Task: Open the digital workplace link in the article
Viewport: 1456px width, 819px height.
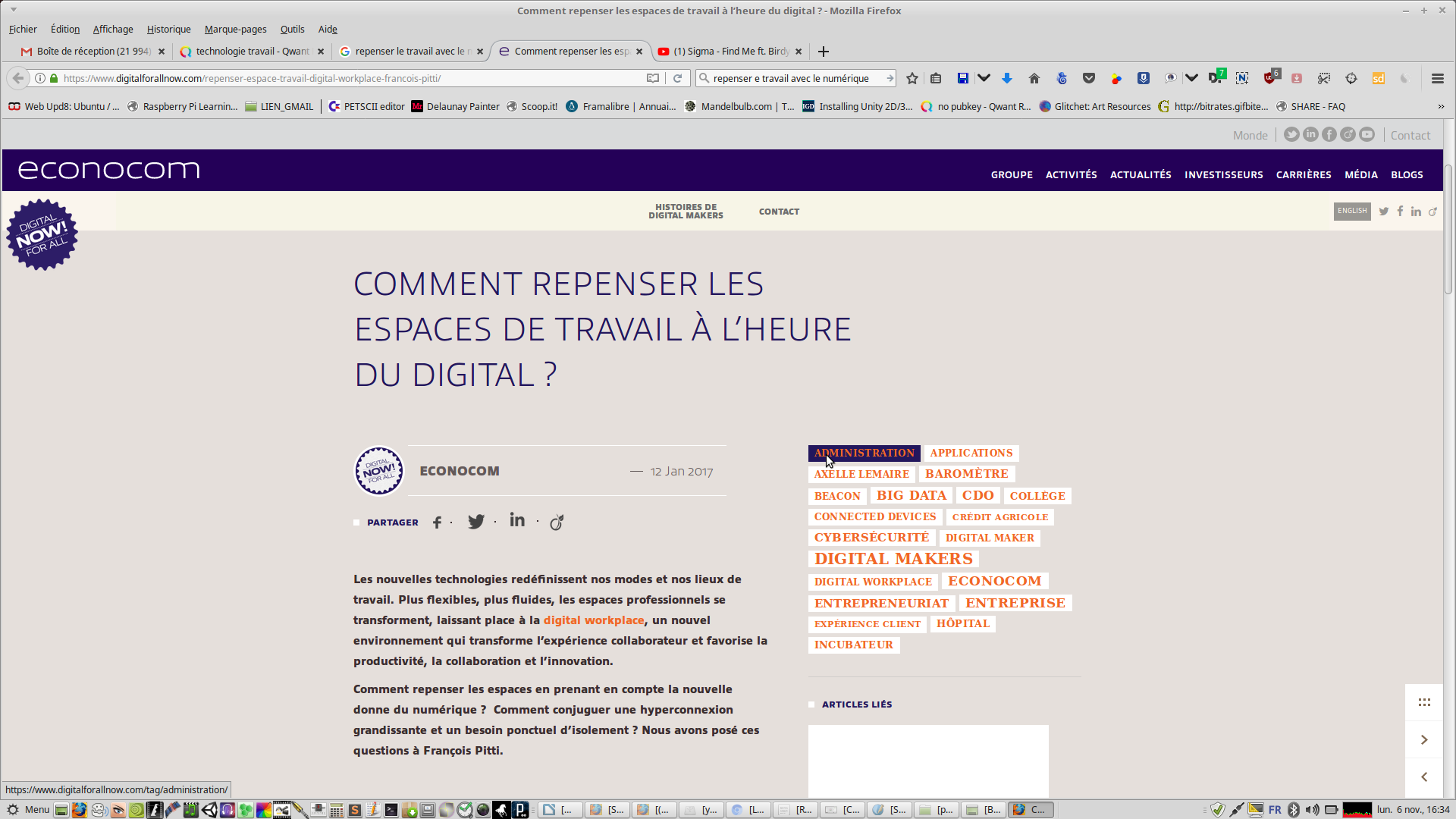Action: [593, 620]
